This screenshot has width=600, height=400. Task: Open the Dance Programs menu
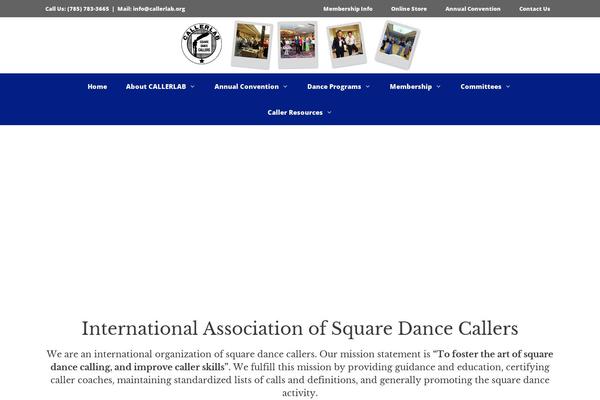(334, 87)
